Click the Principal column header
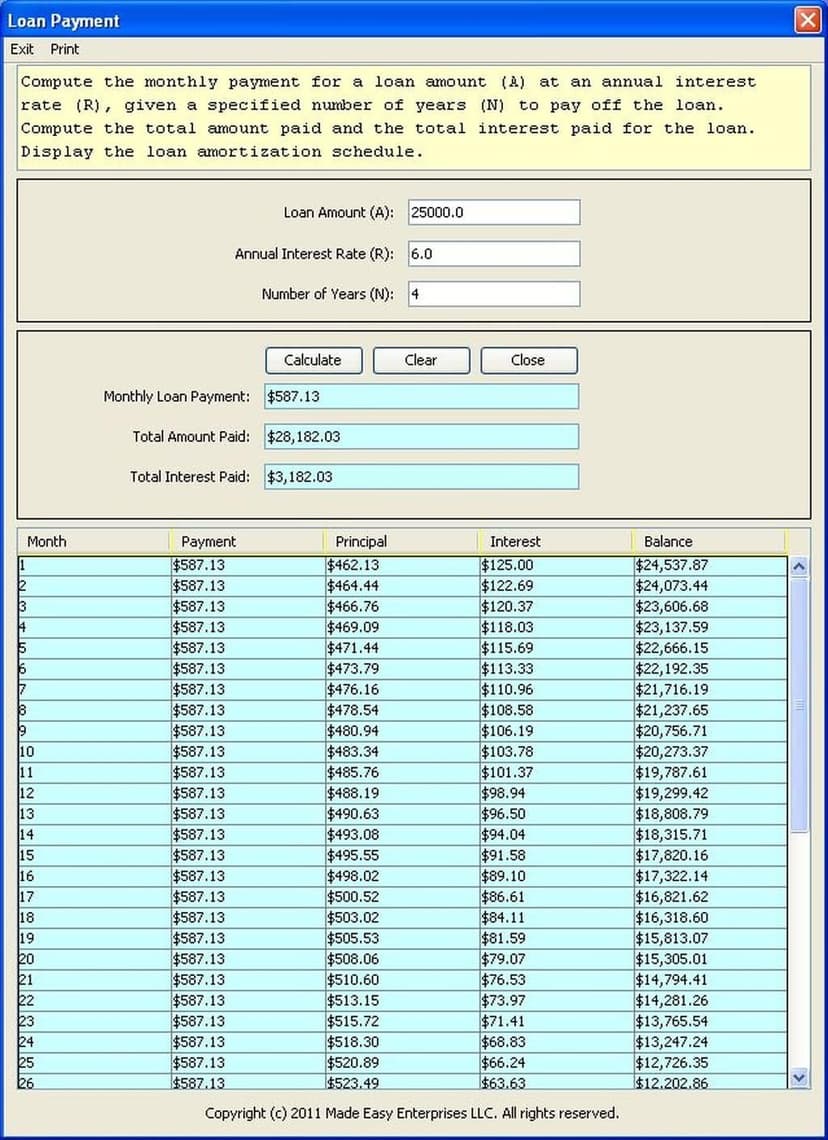 point(401,542)
